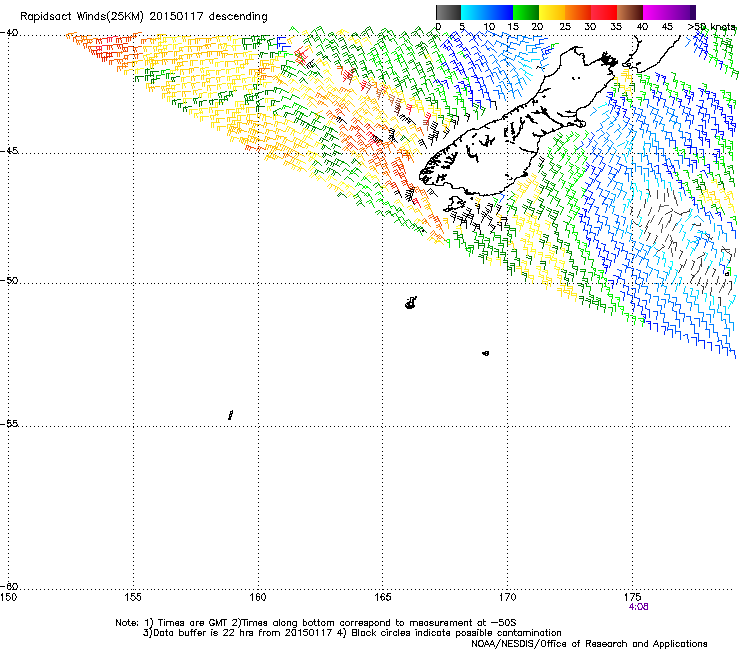This screenshot has height=650, width=740.
Task: Click the '150' longitude label
Action: coord(8,597)
